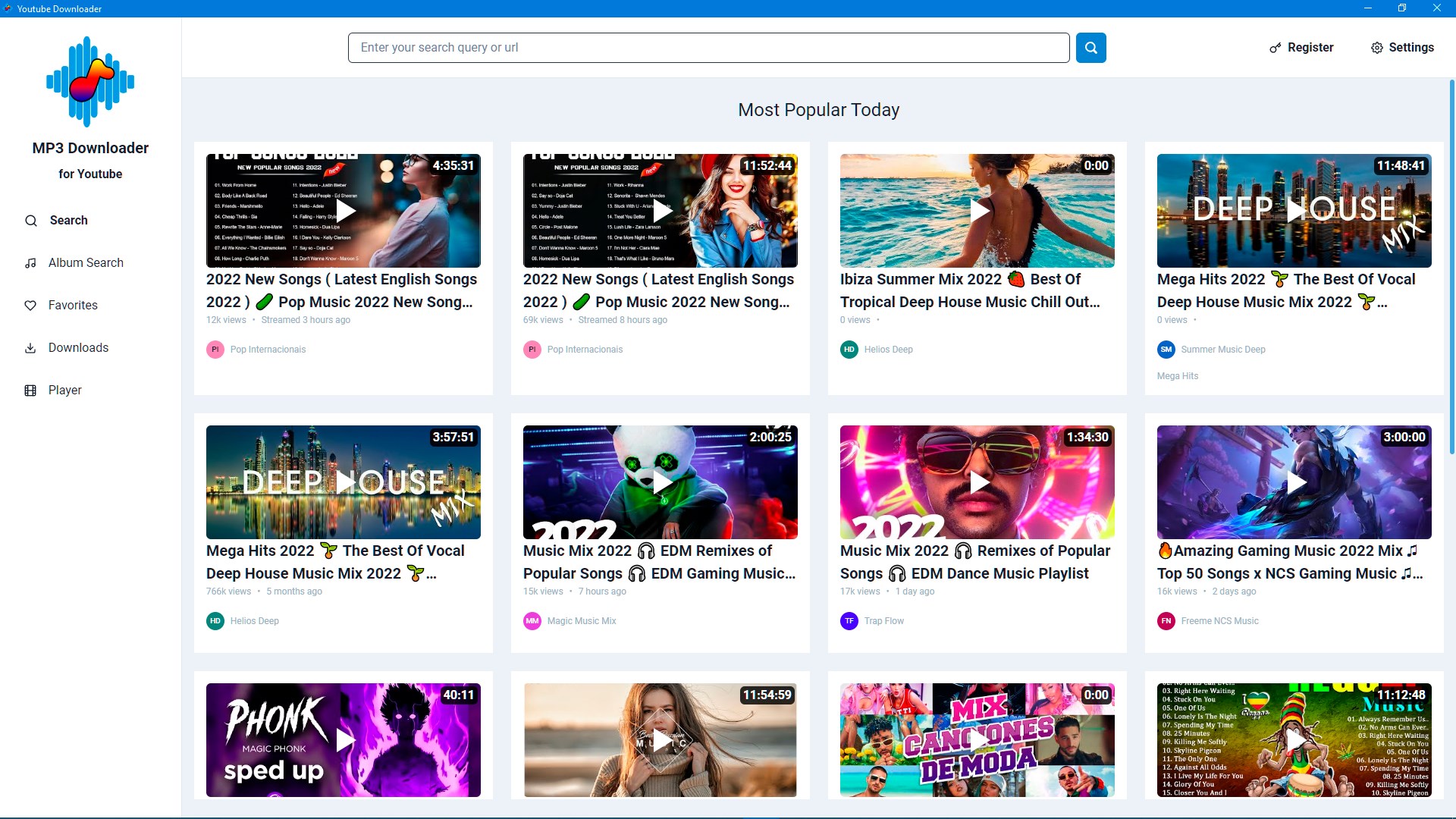Click the Player film icon
The width and height of the screenshot is (1456, 819).
tap(30, 391)
